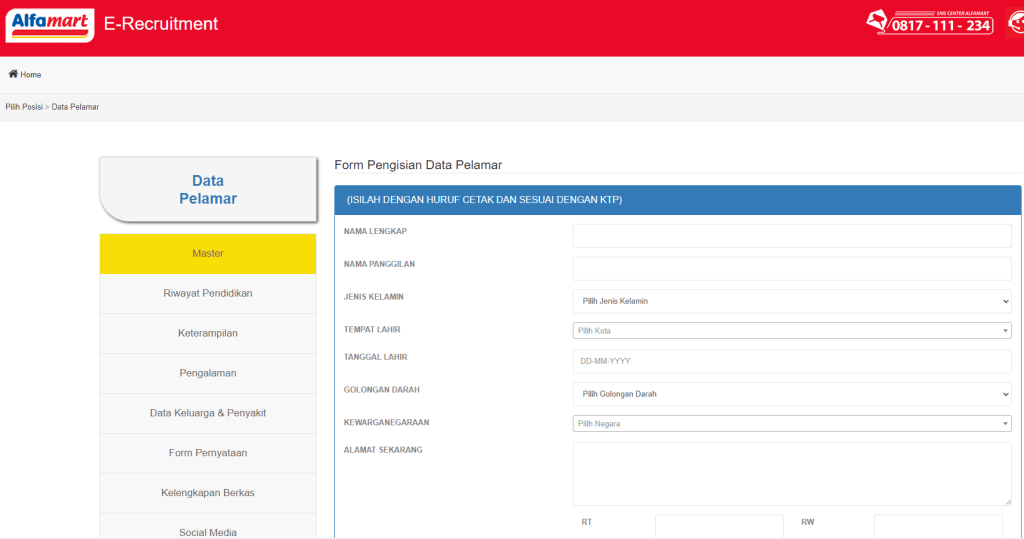Click the Home link text
The width and height of the screenshot is (1024, 539).
tap(31, 75)
